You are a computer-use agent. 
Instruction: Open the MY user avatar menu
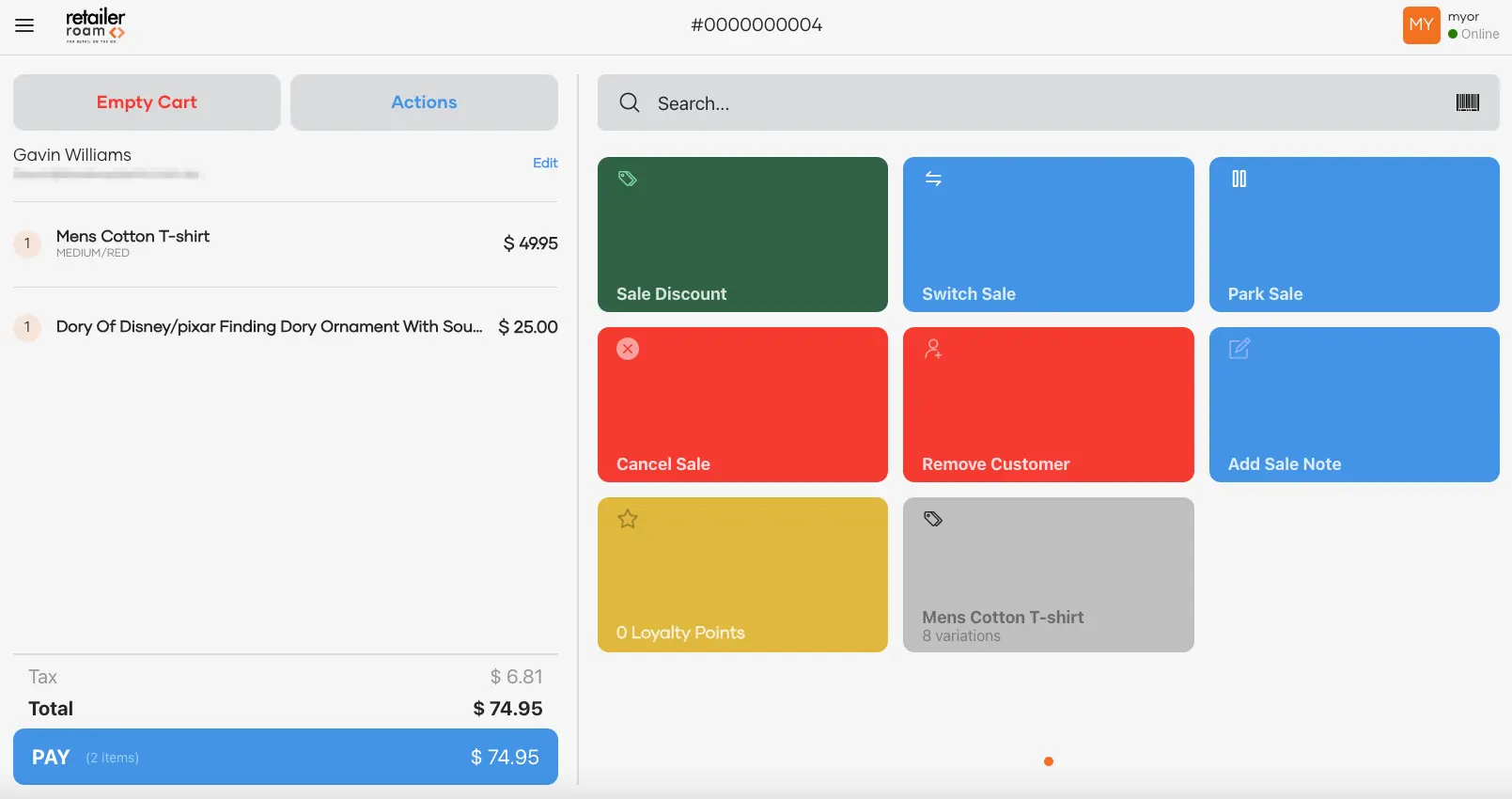tap(1421, 25)
